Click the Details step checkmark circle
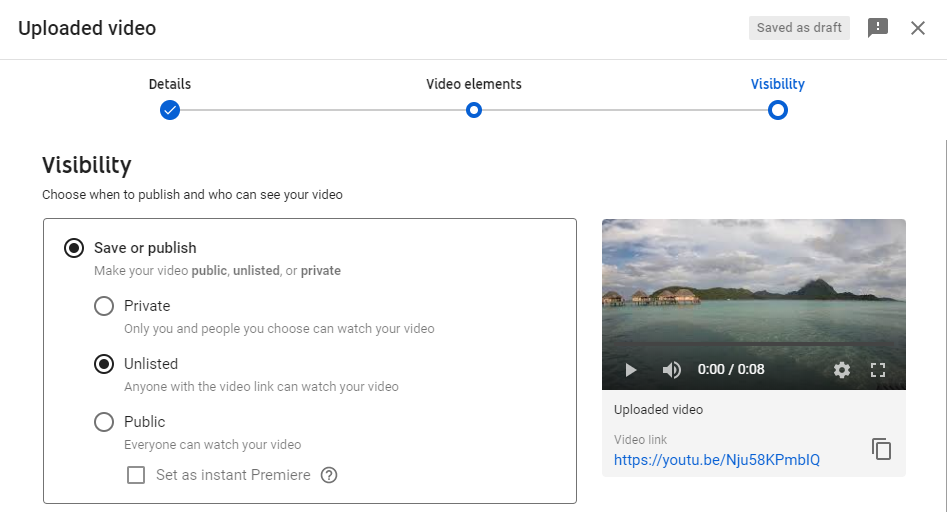The width and height of the screenshot is (947, 512). 170,110
